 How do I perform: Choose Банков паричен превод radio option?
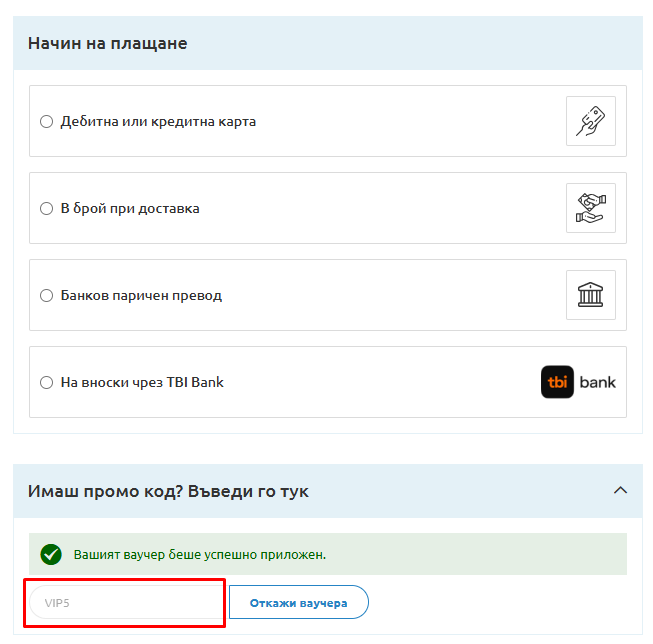[46, 296]
